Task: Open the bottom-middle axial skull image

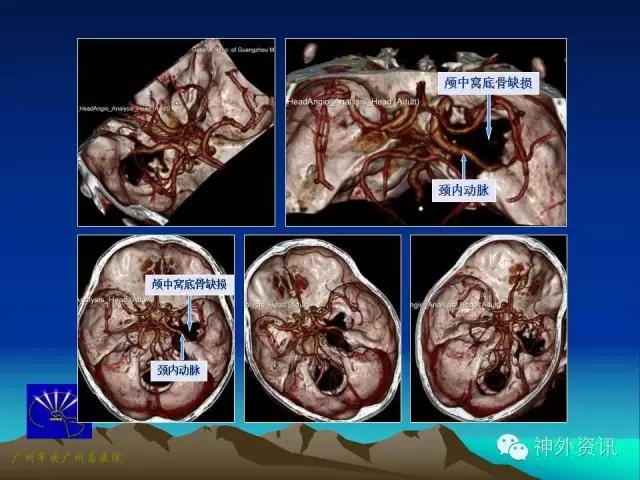Action: point(322,328)
